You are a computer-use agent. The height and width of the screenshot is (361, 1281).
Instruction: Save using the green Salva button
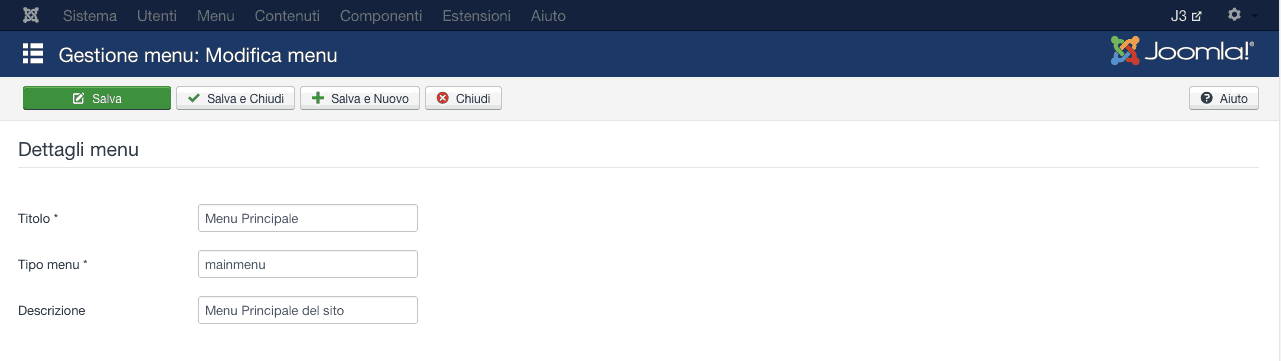97,98
